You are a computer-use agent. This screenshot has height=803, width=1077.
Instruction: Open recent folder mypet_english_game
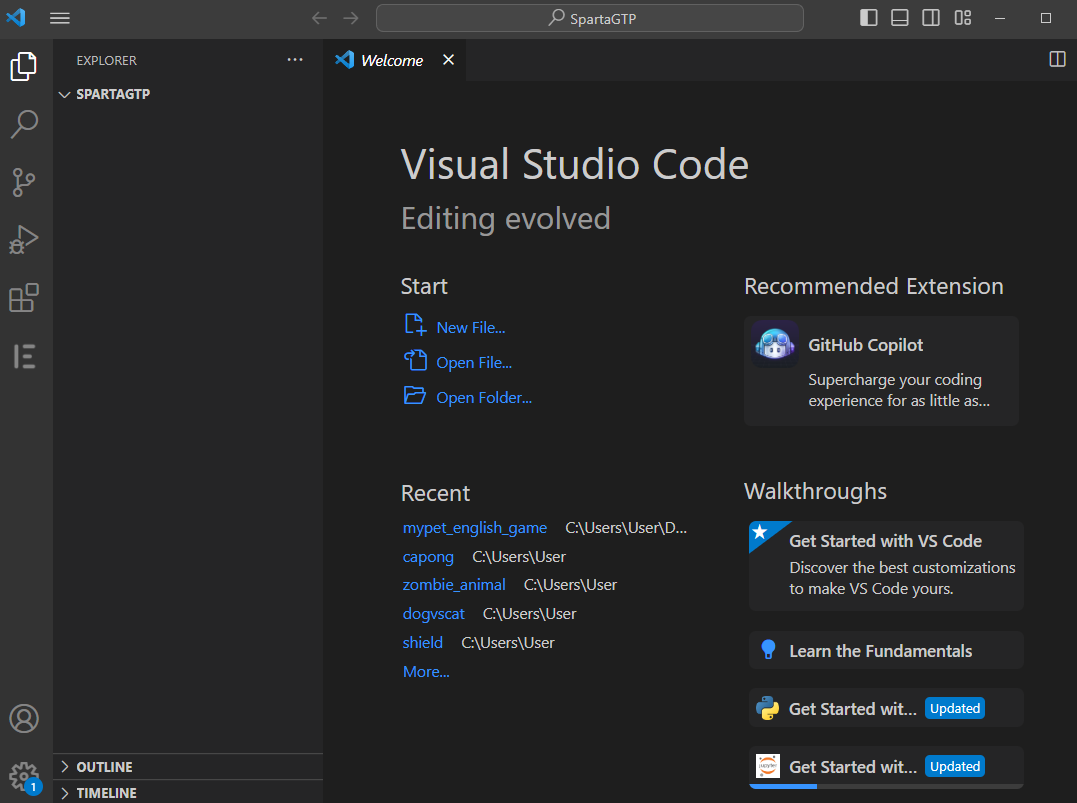(x=475, y=528)
